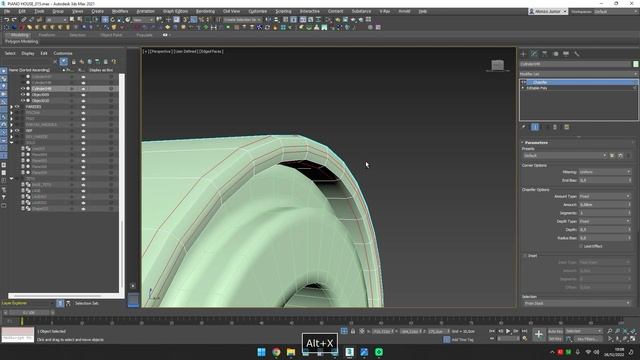Activate the Select and Link tool
The image size is (640, 360).
[24, 20]
